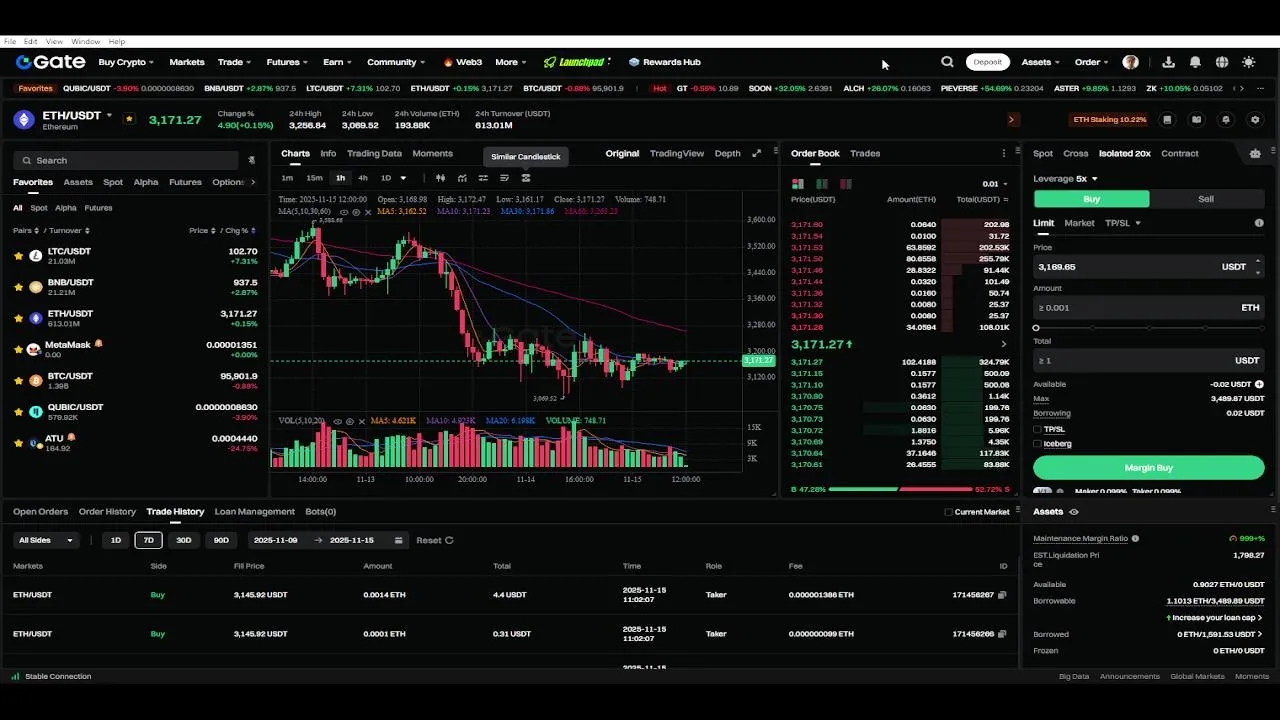Open the notifications bell
Image resolution: width=1280 pixels, height=720 pixels.
tap(1195, 62)
